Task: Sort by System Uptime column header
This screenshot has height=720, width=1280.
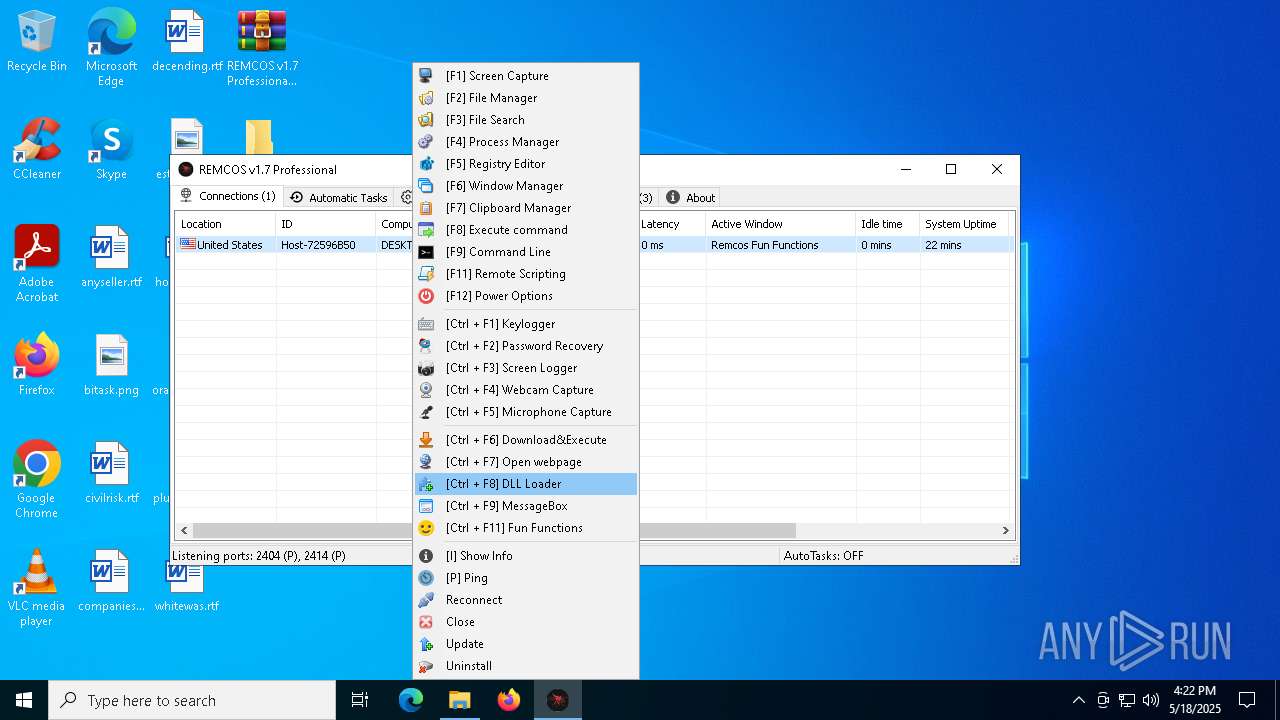Action: pyautogui.click(x=964, y=224)
